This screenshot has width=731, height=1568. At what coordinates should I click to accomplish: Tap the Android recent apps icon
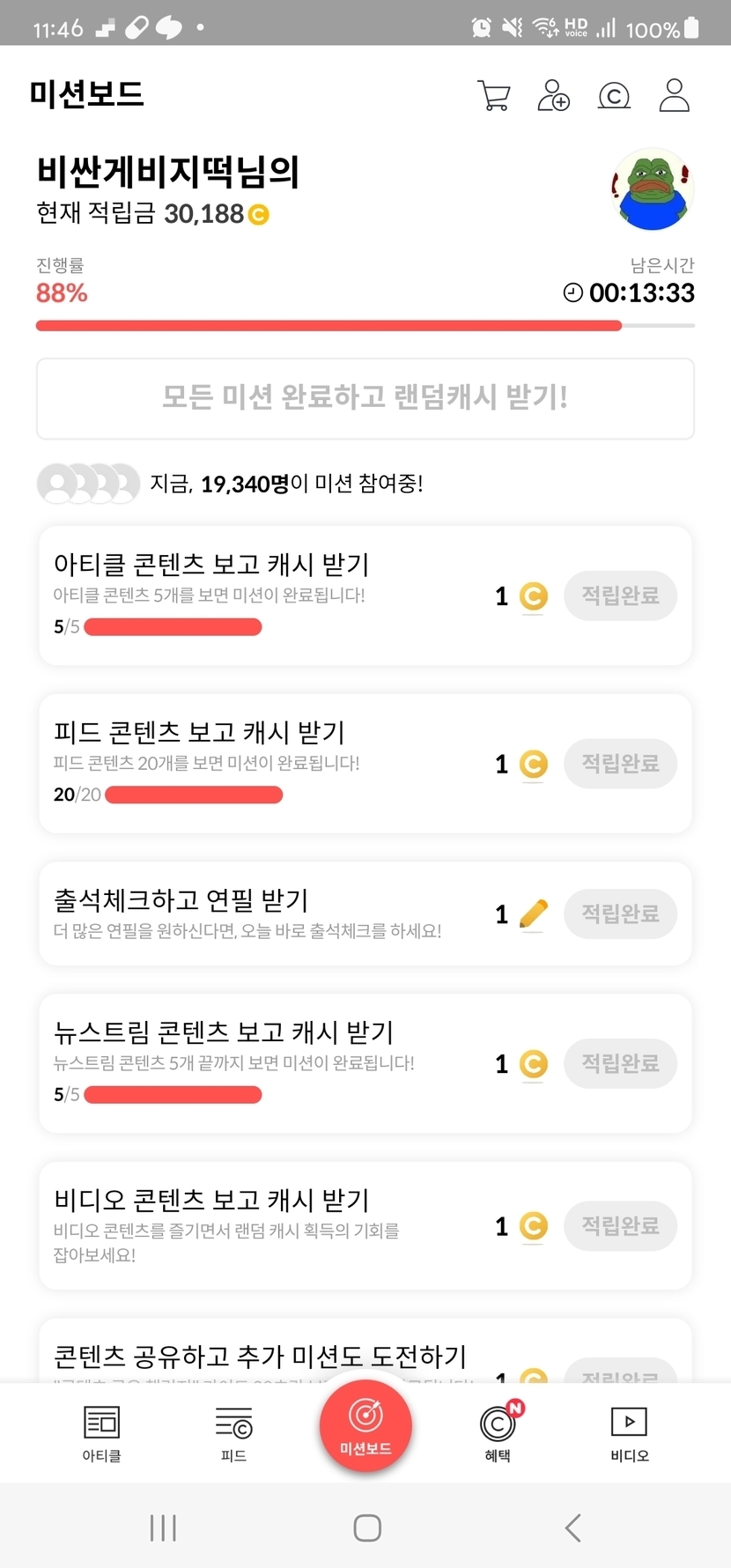point(163,1527)
